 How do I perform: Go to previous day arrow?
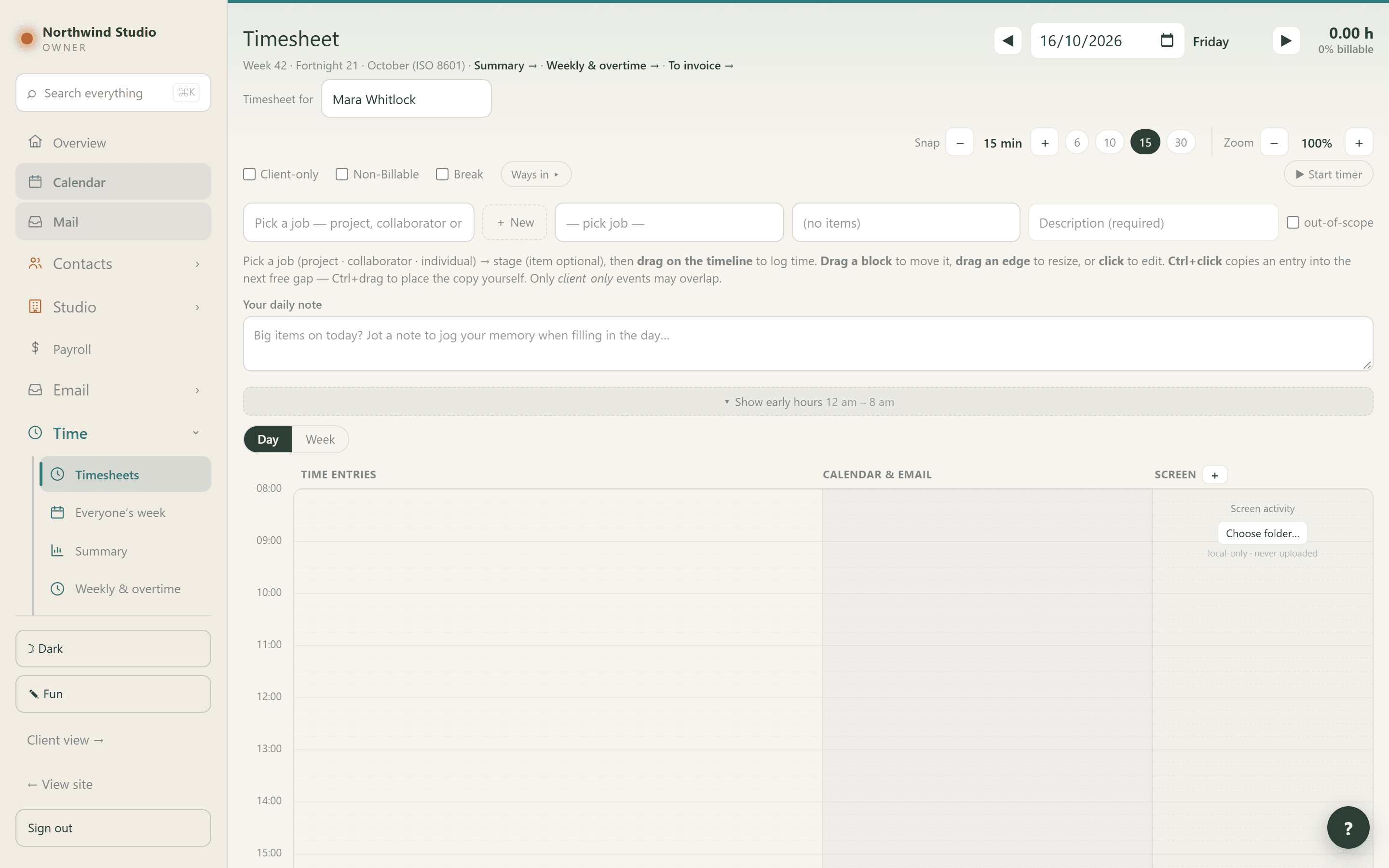point(1008,41)
